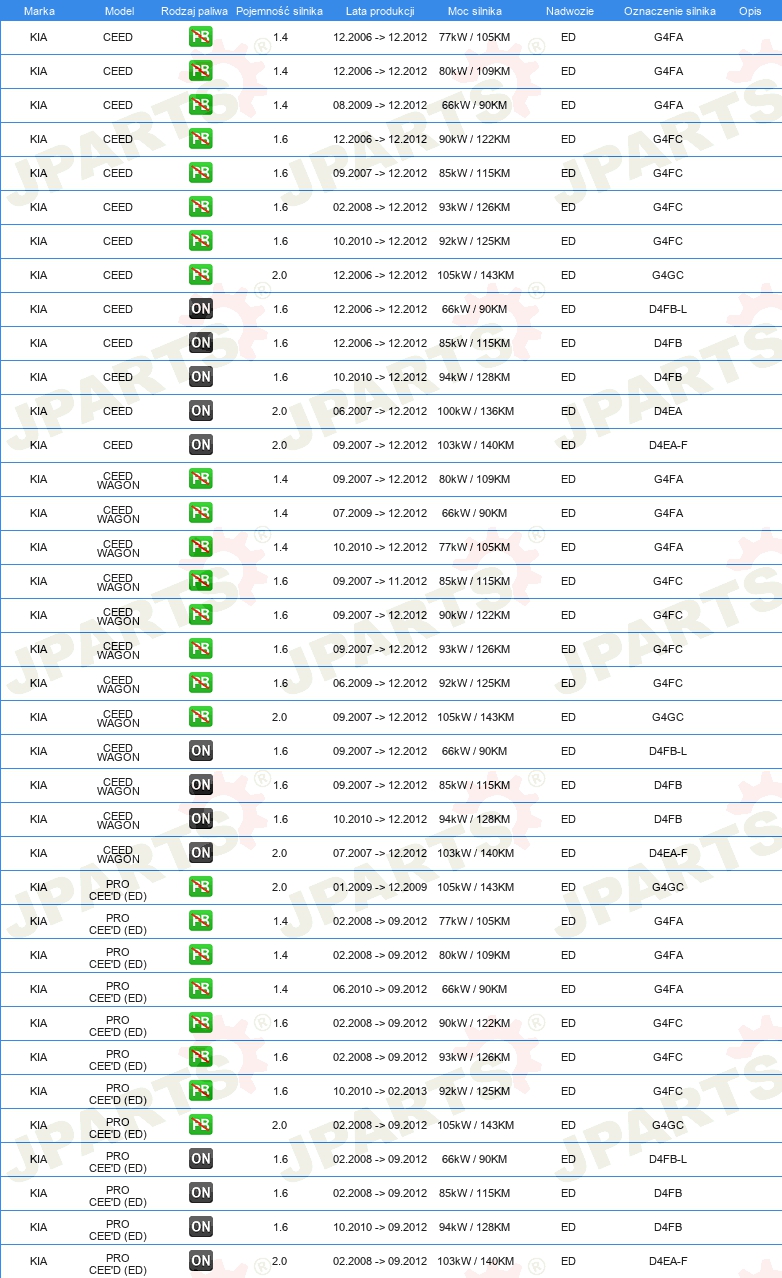Click the Lata produkcji column header
Viewport: 782px width, 1278px height.
380,11
